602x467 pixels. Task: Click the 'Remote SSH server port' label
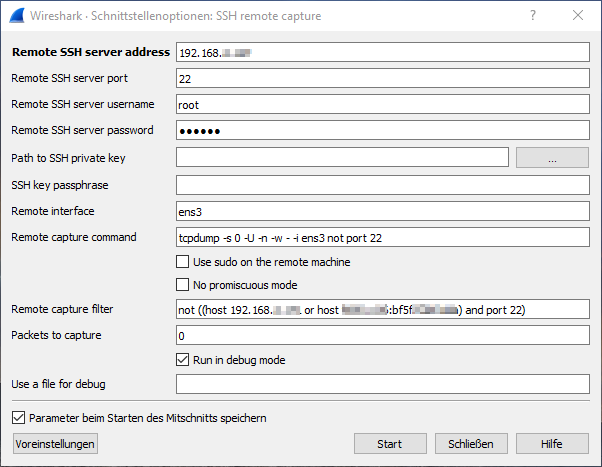tap(69, 78)
